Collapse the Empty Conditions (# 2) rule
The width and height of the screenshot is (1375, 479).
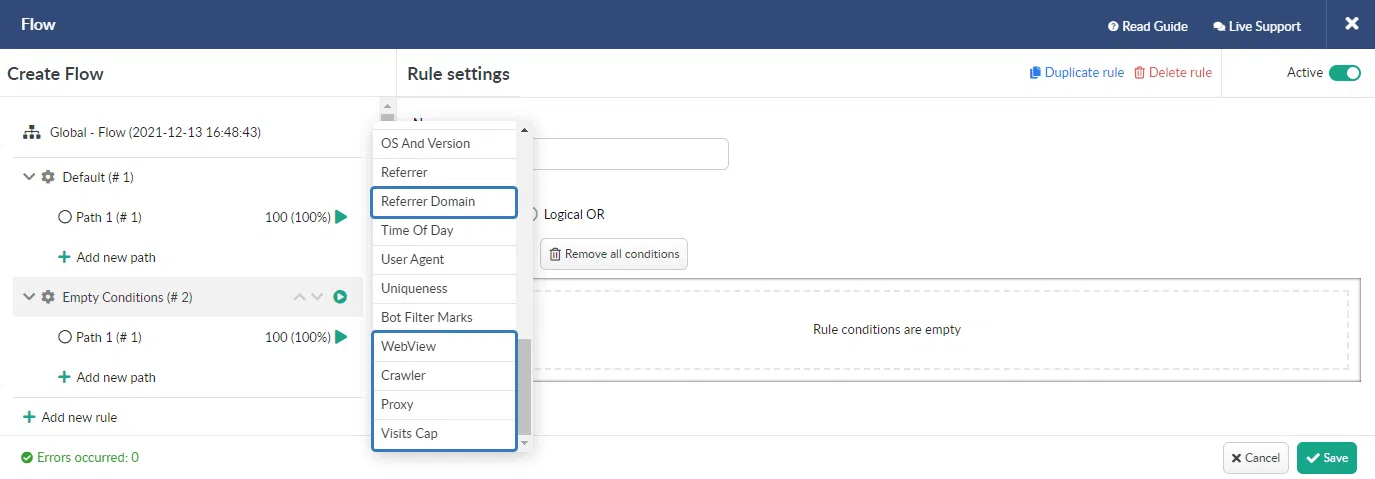tap(29, 297)
